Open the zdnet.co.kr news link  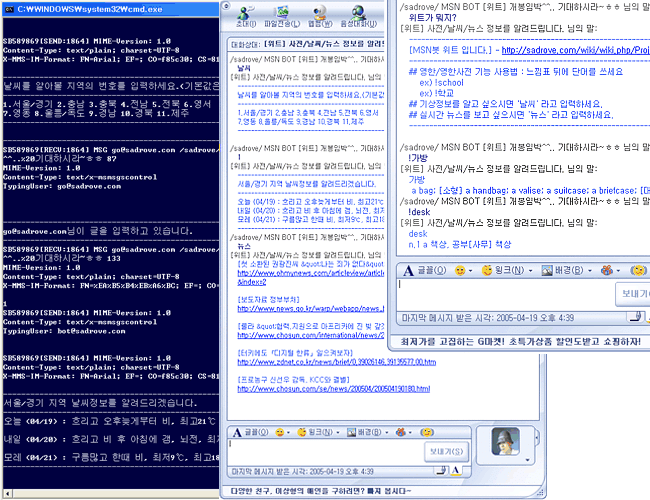337,362
